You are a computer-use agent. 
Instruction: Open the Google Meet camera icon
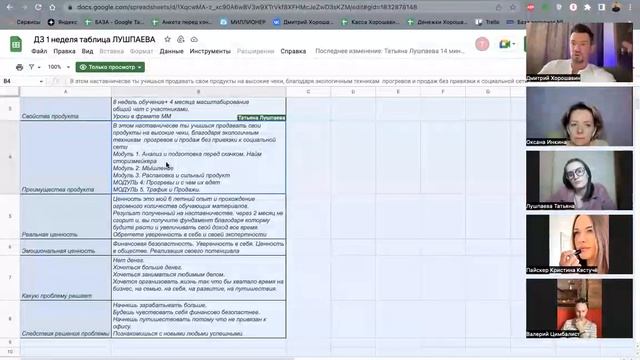click(x=505, y=44)
